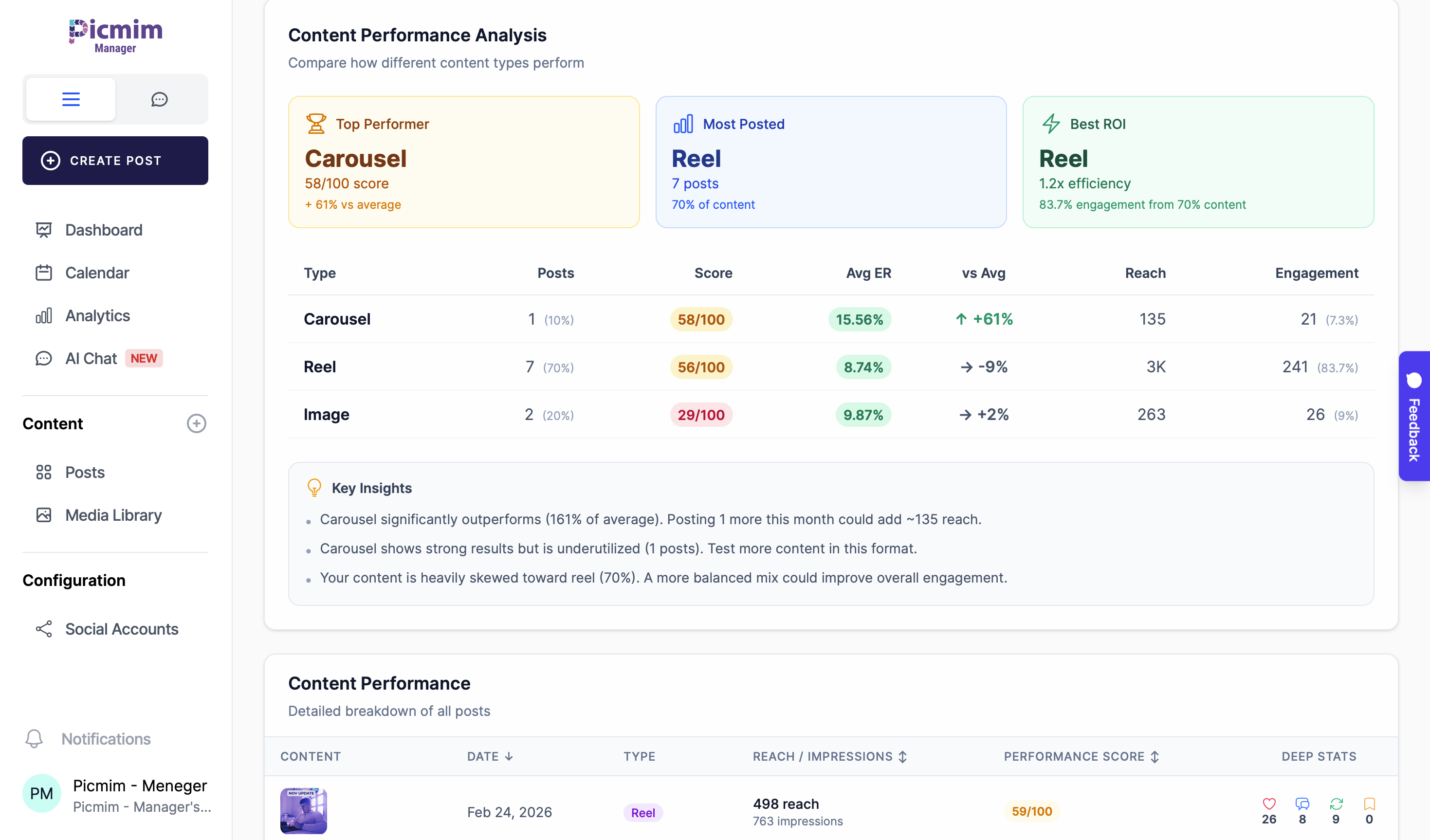Click the Media Library image icon
This screenshot has width=1430, height=840.
[x=44, y=515]
